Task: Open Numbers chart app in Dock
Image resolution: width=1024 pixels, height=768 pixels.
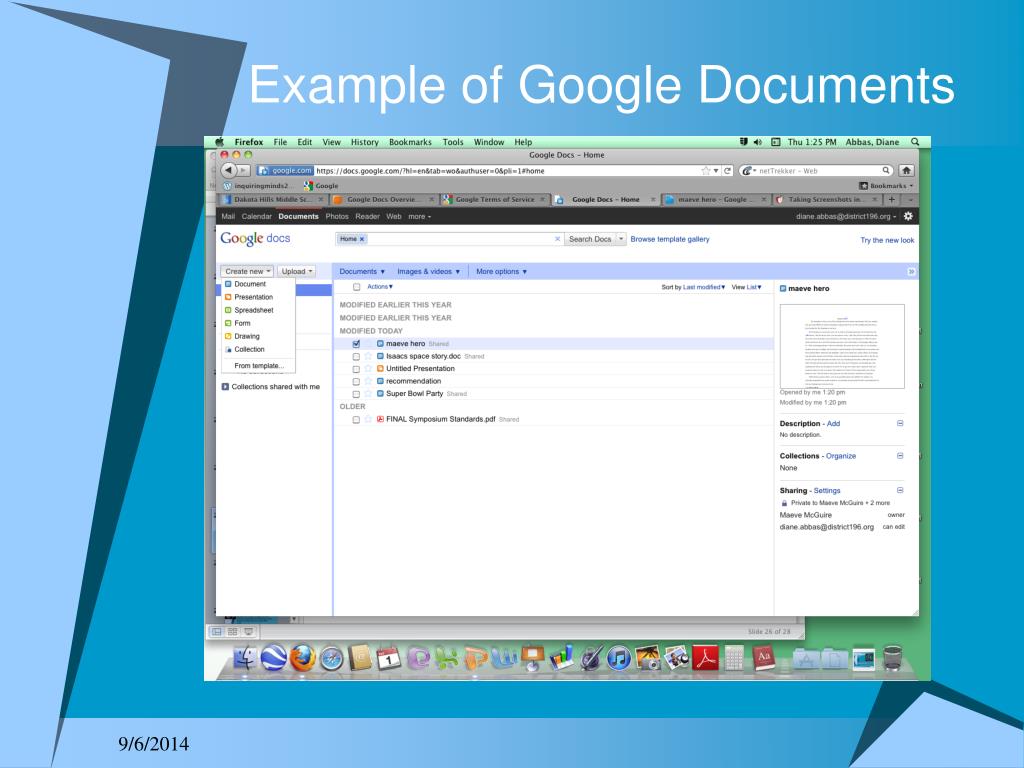Action: pos(560,658)
